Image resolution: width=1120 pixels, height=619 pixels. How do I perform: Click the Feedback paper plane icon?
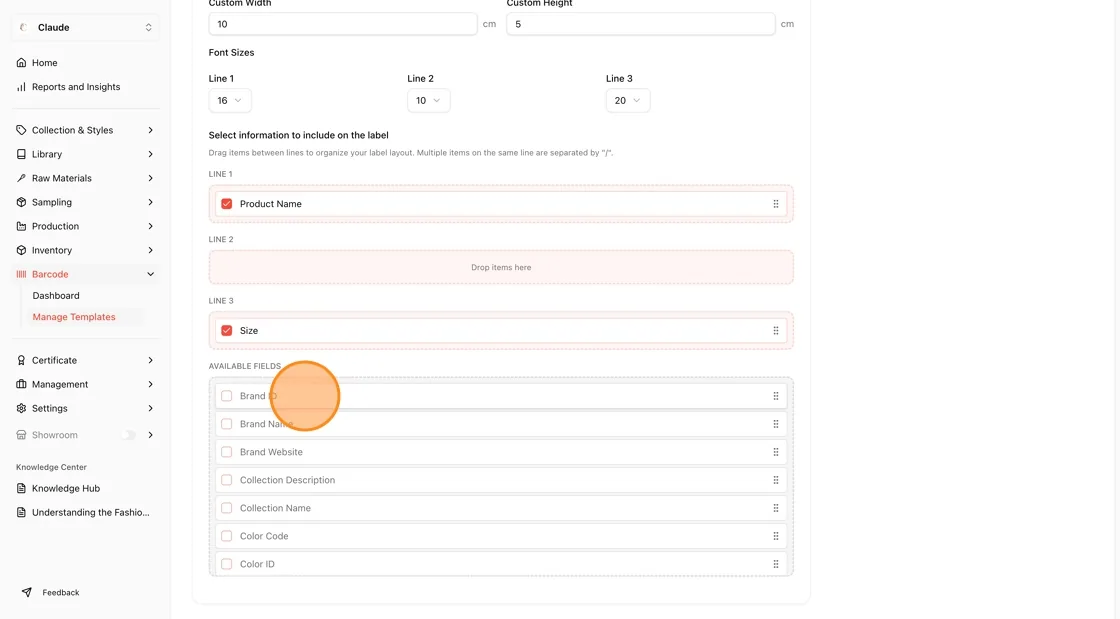tap(27, 593)
